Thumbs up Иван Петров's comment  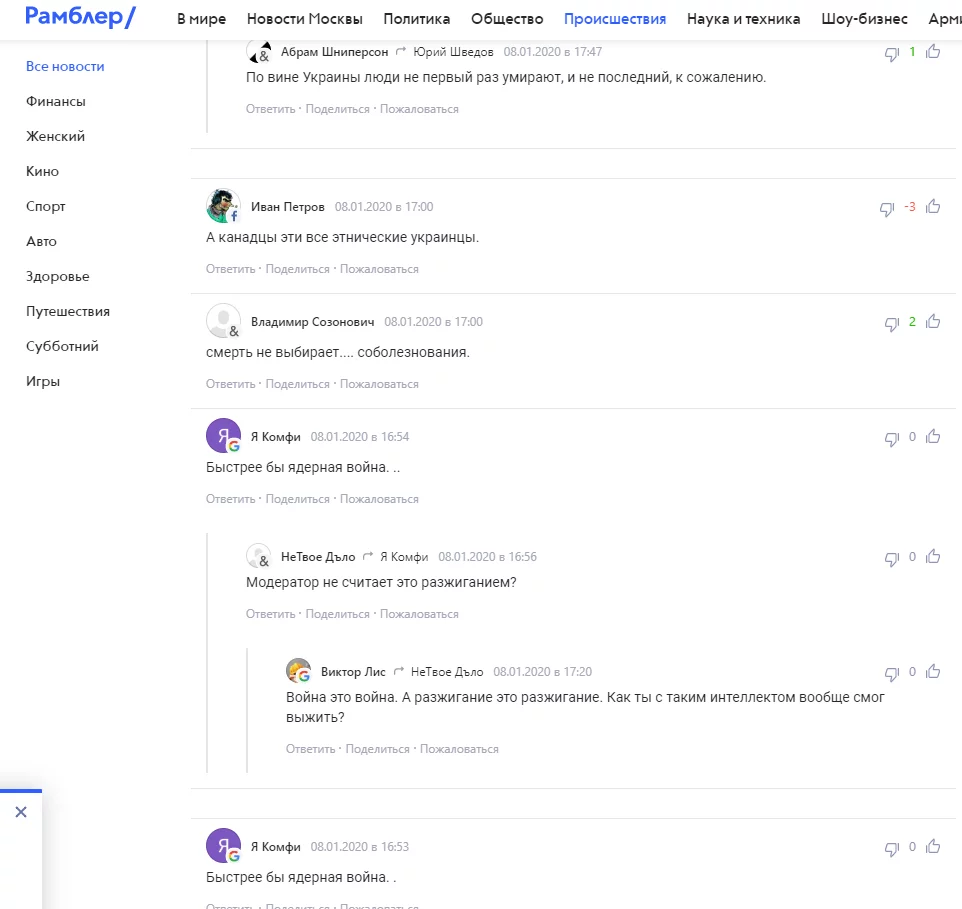(933, 206)
